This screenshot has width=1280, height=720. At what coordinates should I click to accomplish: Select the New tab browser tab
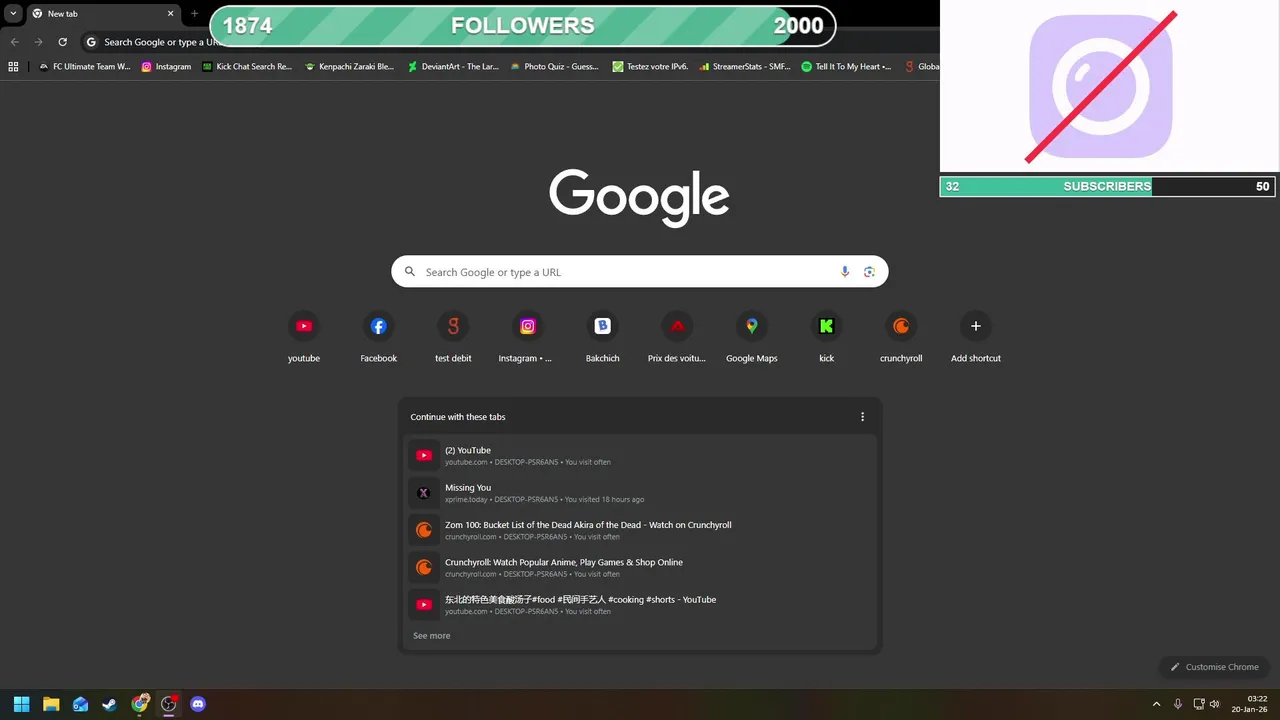(102, 14)
